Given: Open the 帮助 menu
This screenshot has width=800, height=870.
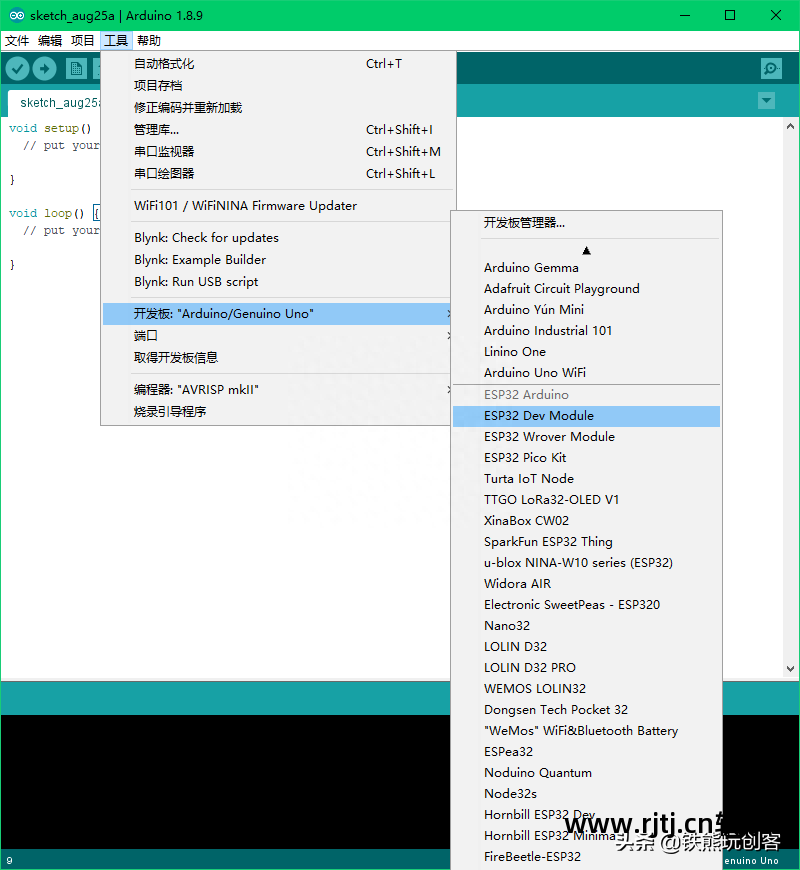Looking at the screenshot, I should [x=149, y=41].
